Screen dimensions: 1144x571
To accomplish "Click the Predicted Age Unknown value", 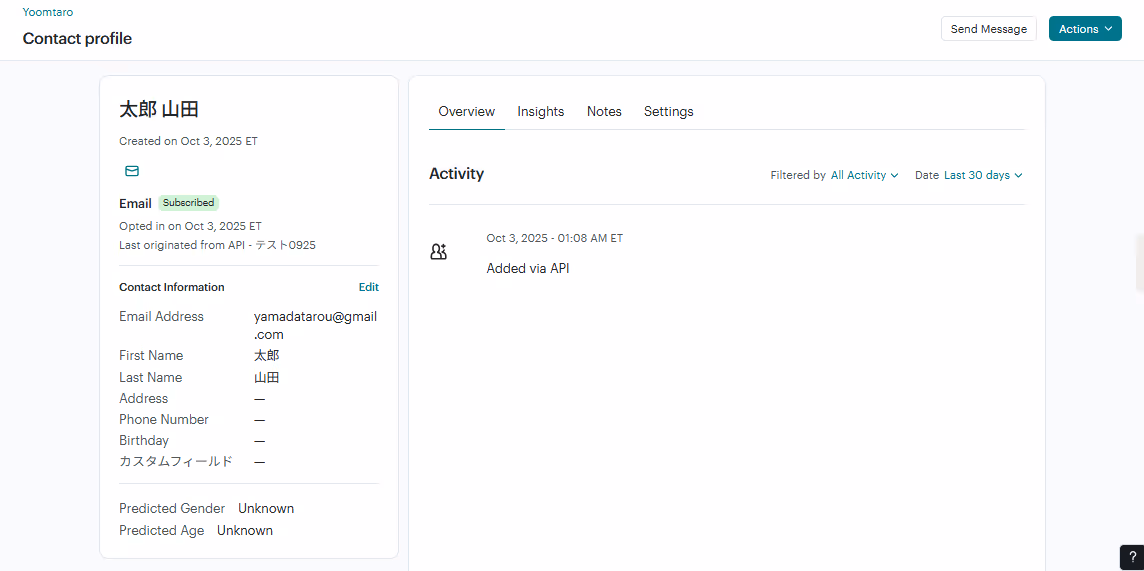I will pos(244,530).
